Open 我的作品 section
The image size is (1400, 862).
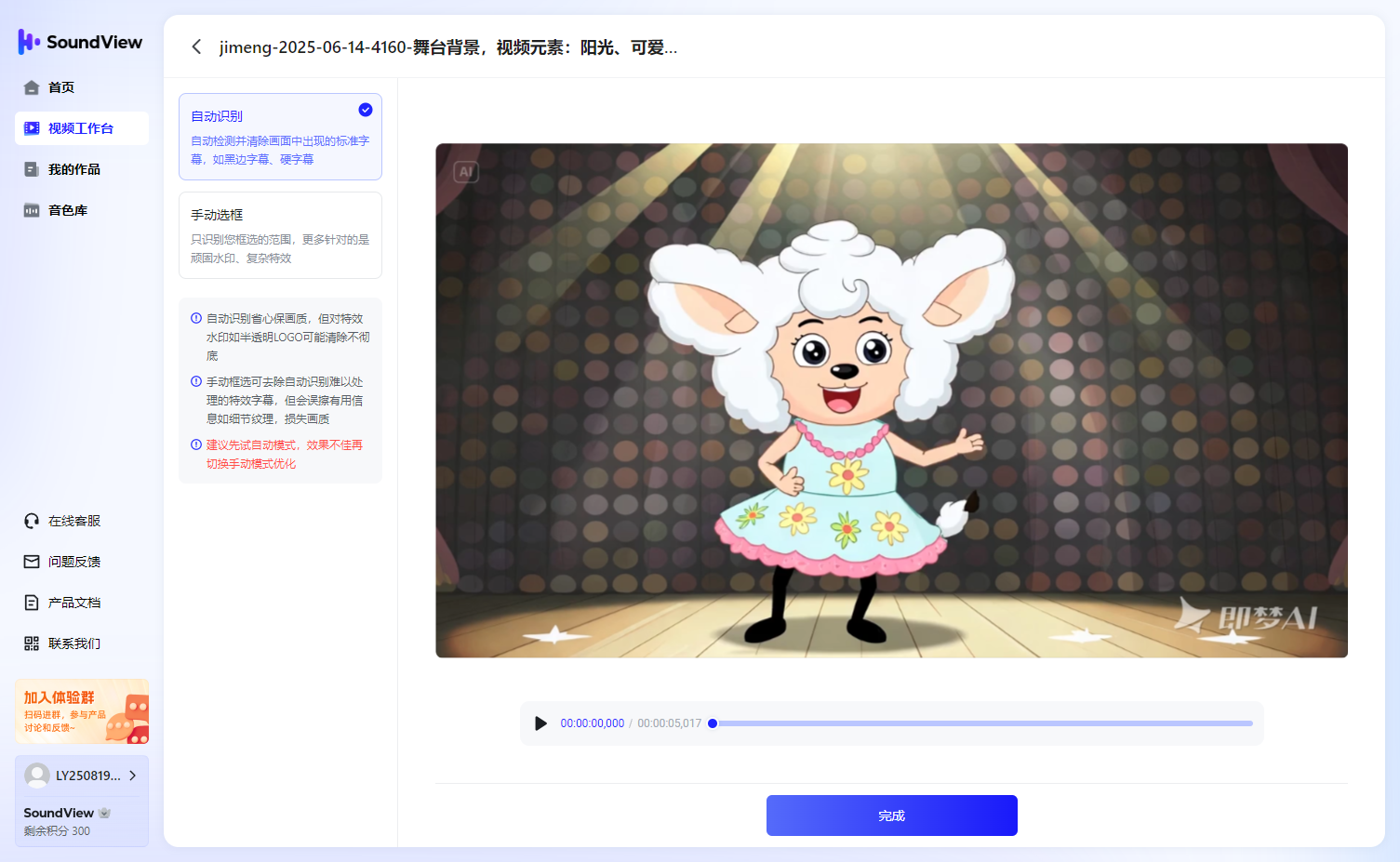point(82,169)
